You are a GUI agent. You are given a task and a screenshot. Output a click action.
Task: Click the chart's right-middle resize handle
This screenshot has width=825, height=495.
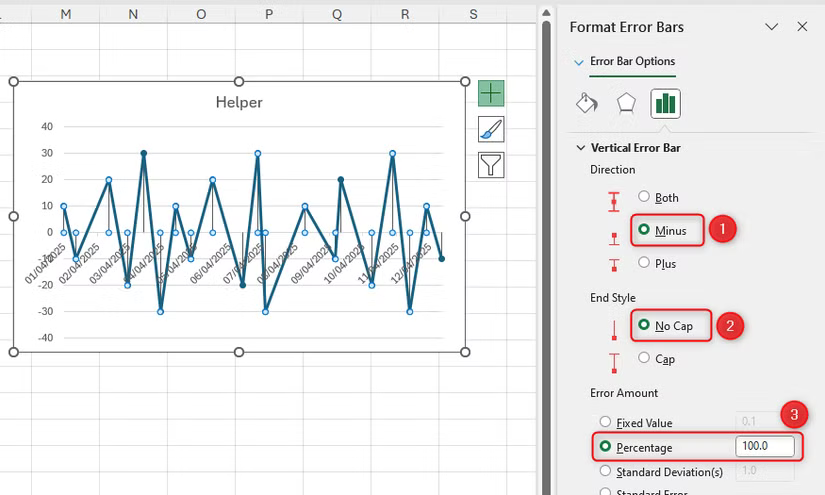click(465, 216)
